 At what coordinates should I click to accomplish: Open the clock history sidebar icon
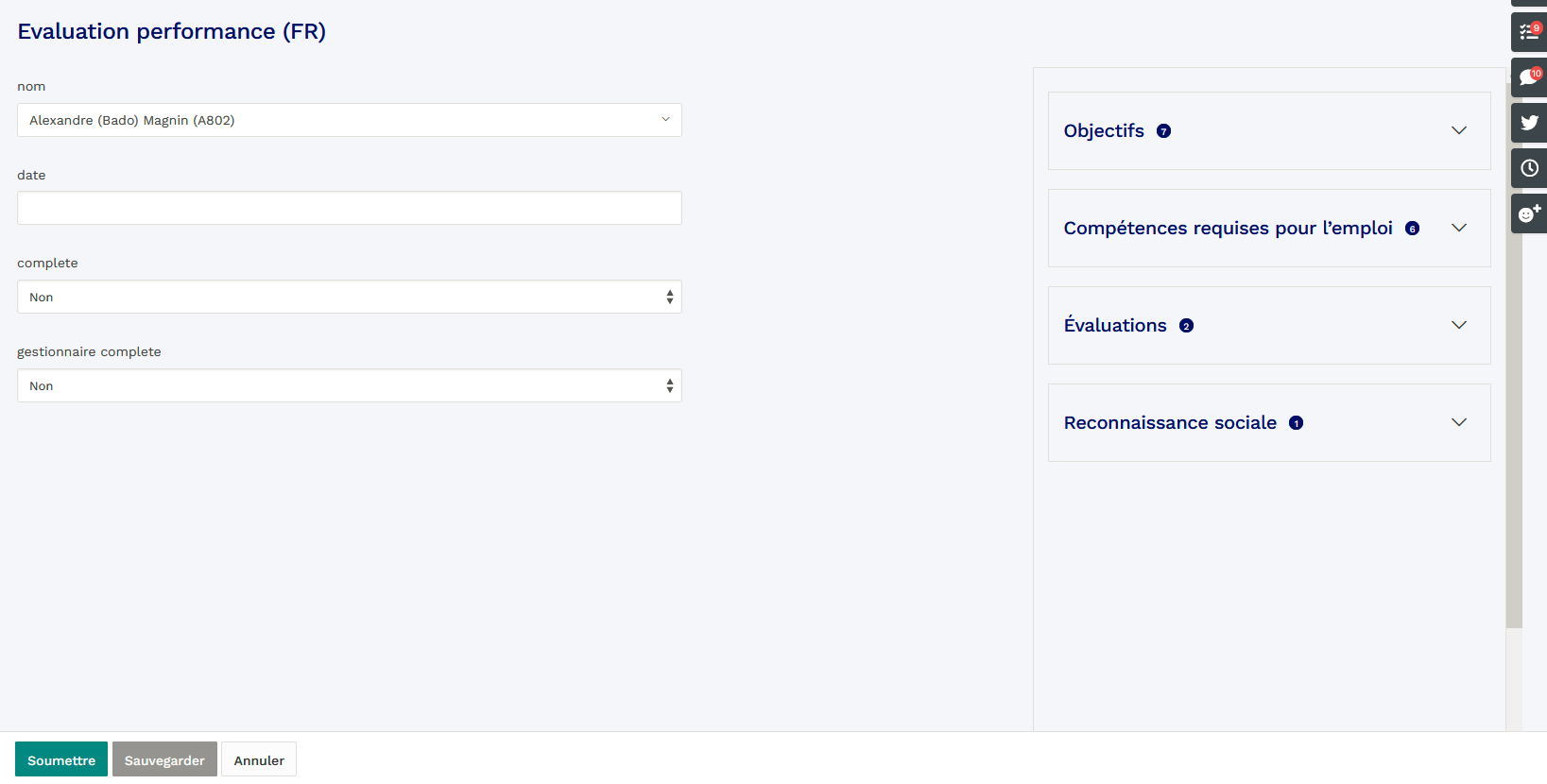(1528, 168)
